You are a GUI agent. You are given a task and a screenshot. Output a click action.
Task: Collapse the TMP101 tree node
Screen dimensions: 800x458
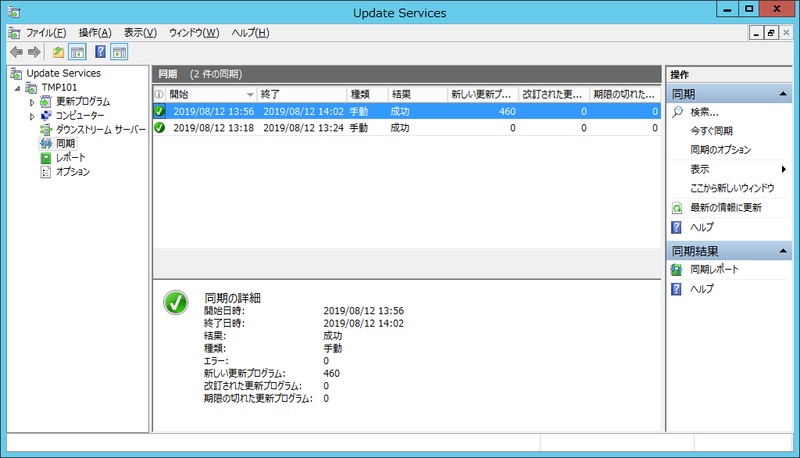(x=18, y=88)
